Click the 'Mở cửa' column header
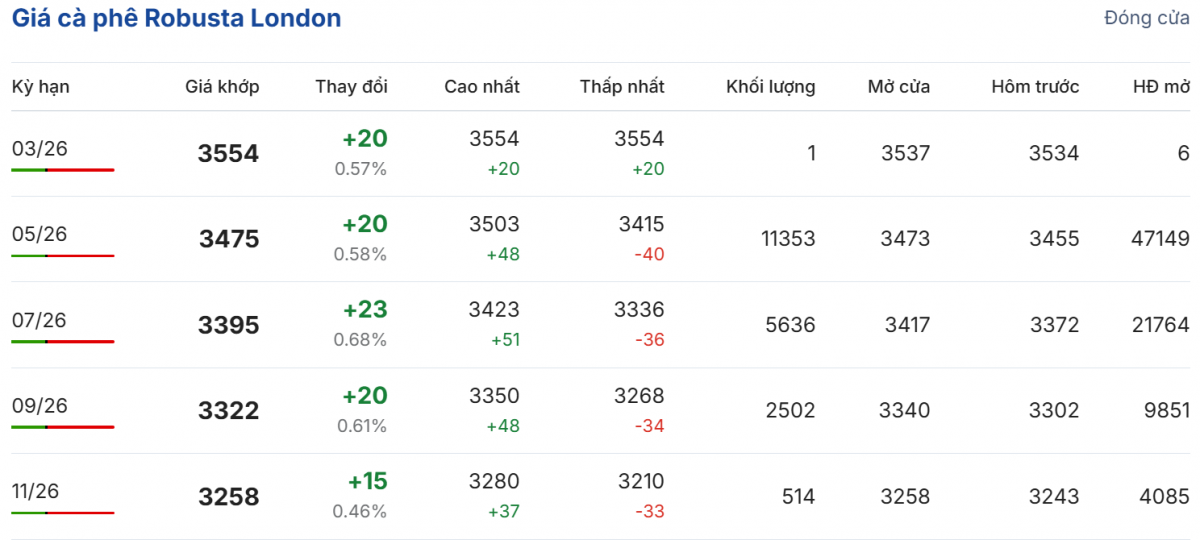Screen dimensions: 1200x540 (x=898, y=87)
